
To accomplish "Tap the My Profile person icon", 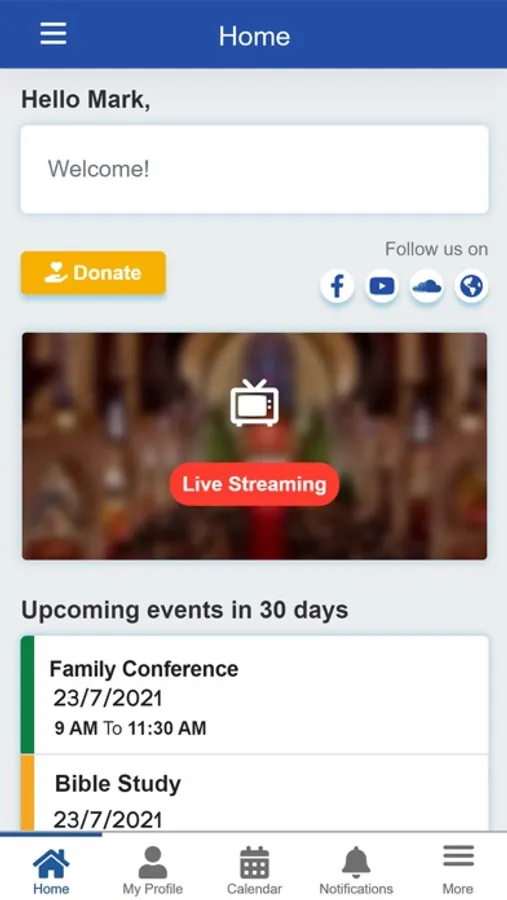I will [x=153, y=862].
